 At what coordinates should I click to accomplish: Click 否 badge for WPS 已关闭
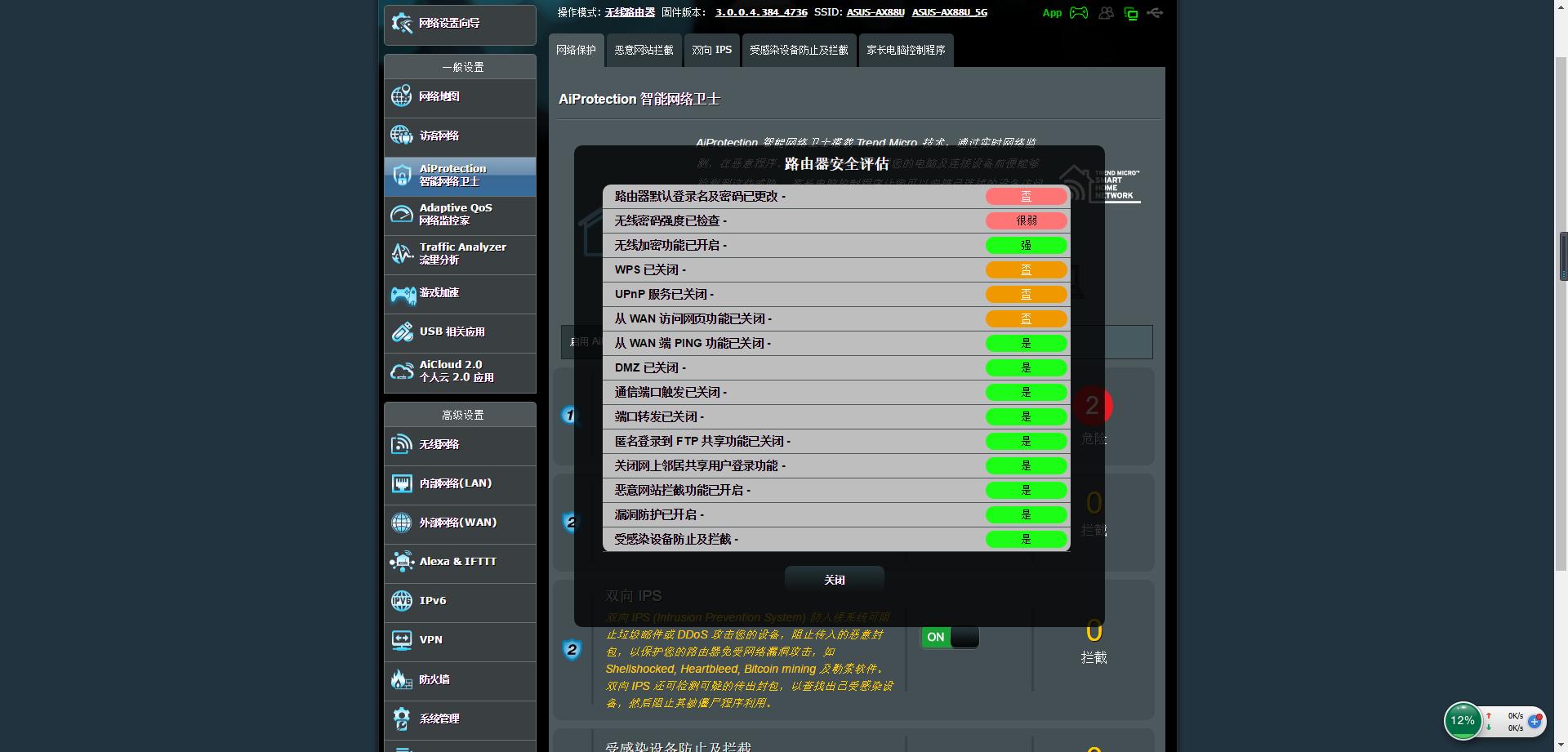[x=1027, y=270]
